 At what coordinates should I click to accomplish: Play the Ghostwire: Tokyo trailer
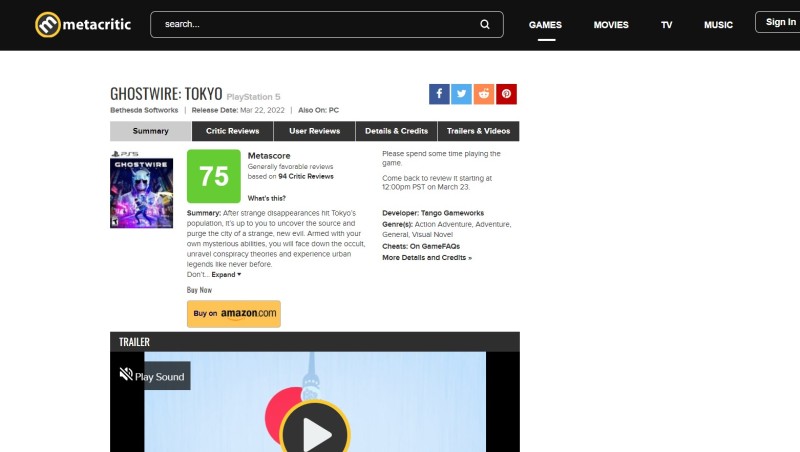[315, 433]
